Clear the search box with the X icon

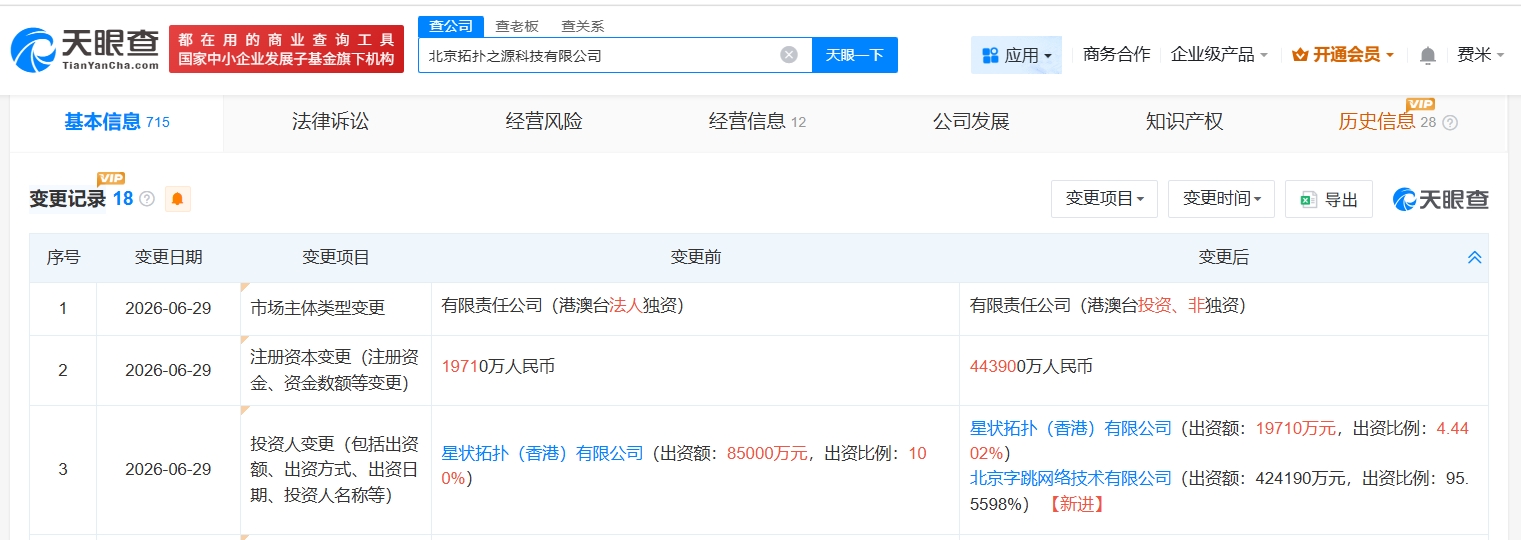[x=789, y=55]
